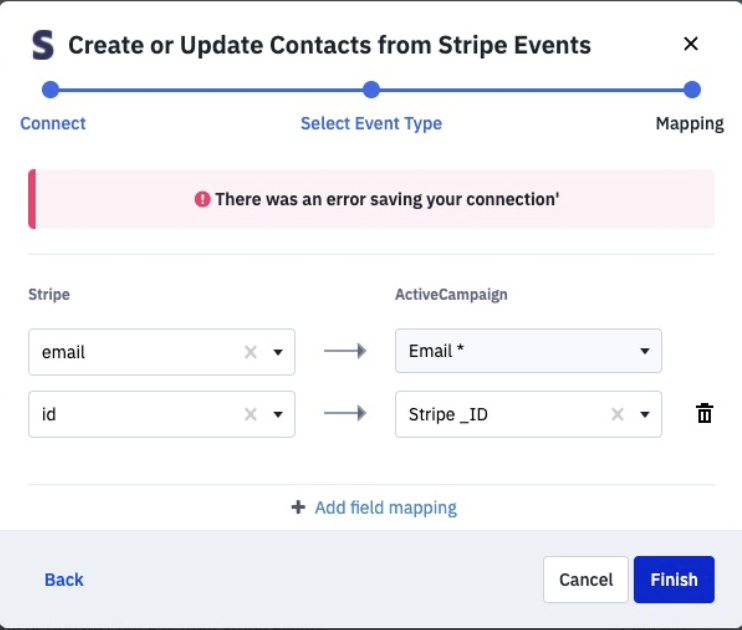Click the Add field mapping link
This screenshot has height=630, width=742.
[x=385, y=507]
